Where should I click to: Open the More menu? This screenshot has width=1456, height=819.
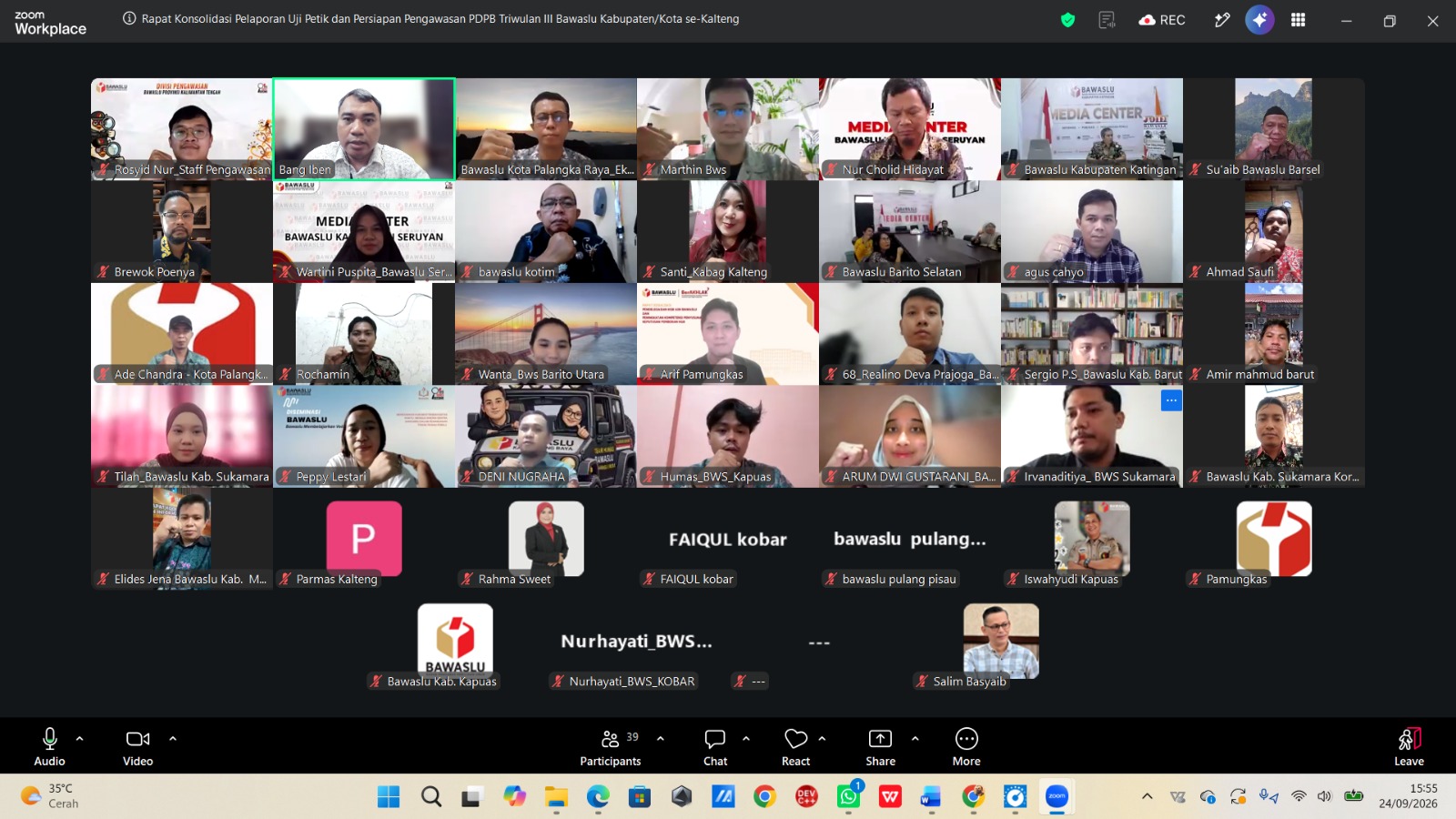[966, 747]
